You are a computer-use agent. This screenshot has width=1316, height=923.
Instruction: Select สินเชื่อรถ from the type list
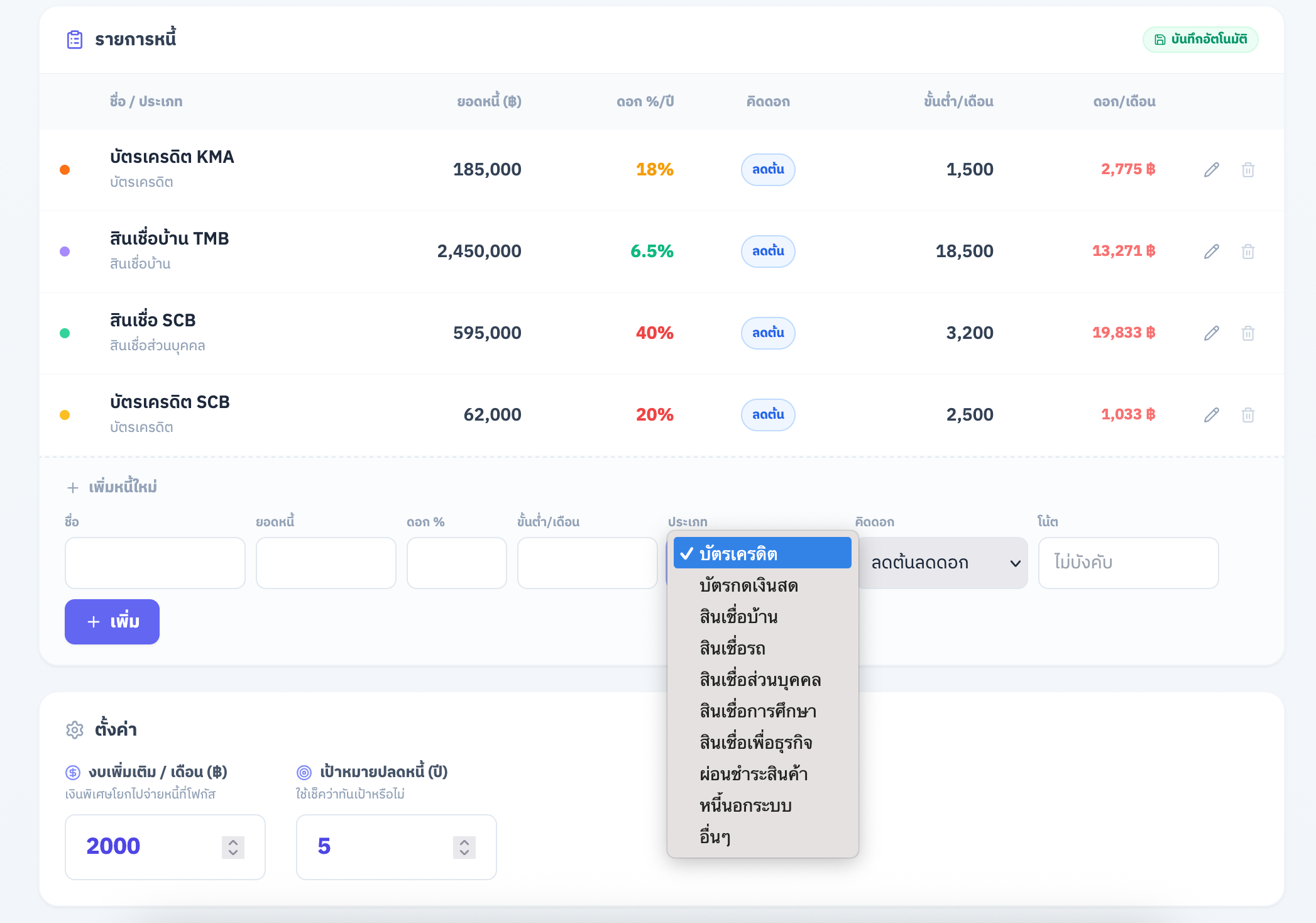point(732,648)
